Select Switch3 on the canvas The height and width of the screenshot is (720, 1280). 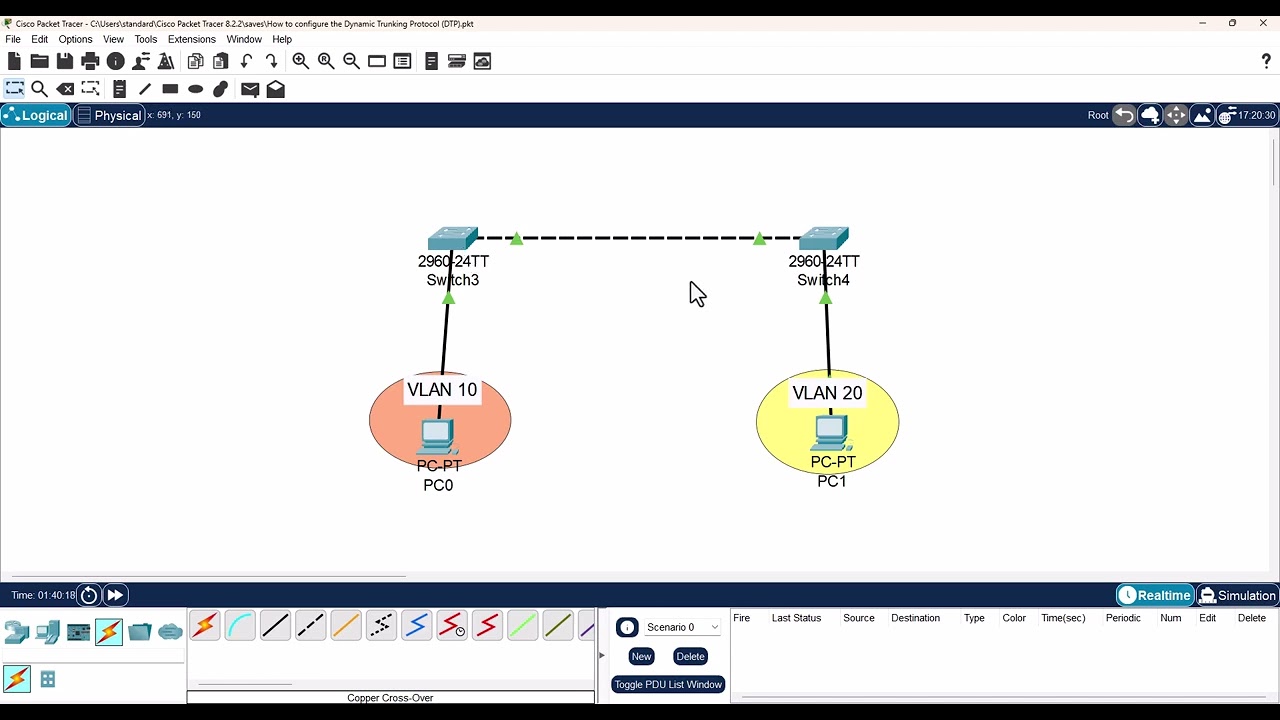click(453, 240)
